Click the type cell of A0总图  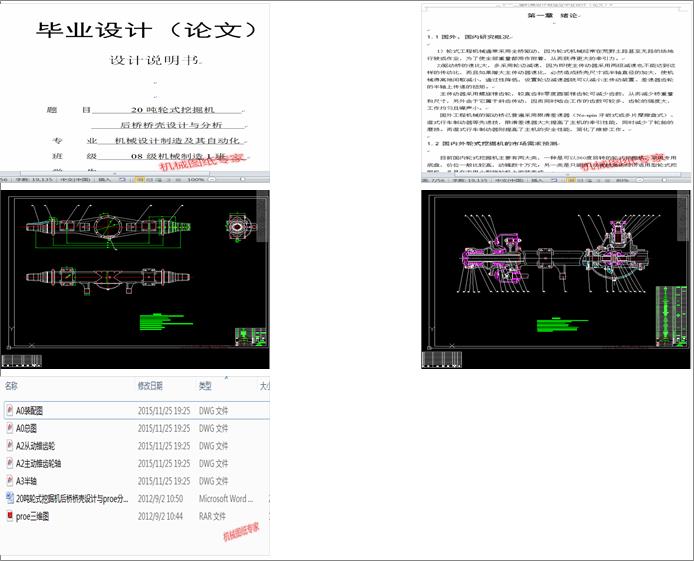213,428
